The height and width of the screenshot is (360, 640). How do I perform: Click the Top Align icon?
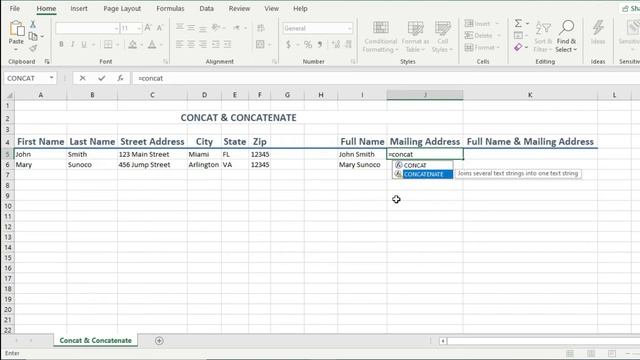pyautogui.click(x=180, y=28)
